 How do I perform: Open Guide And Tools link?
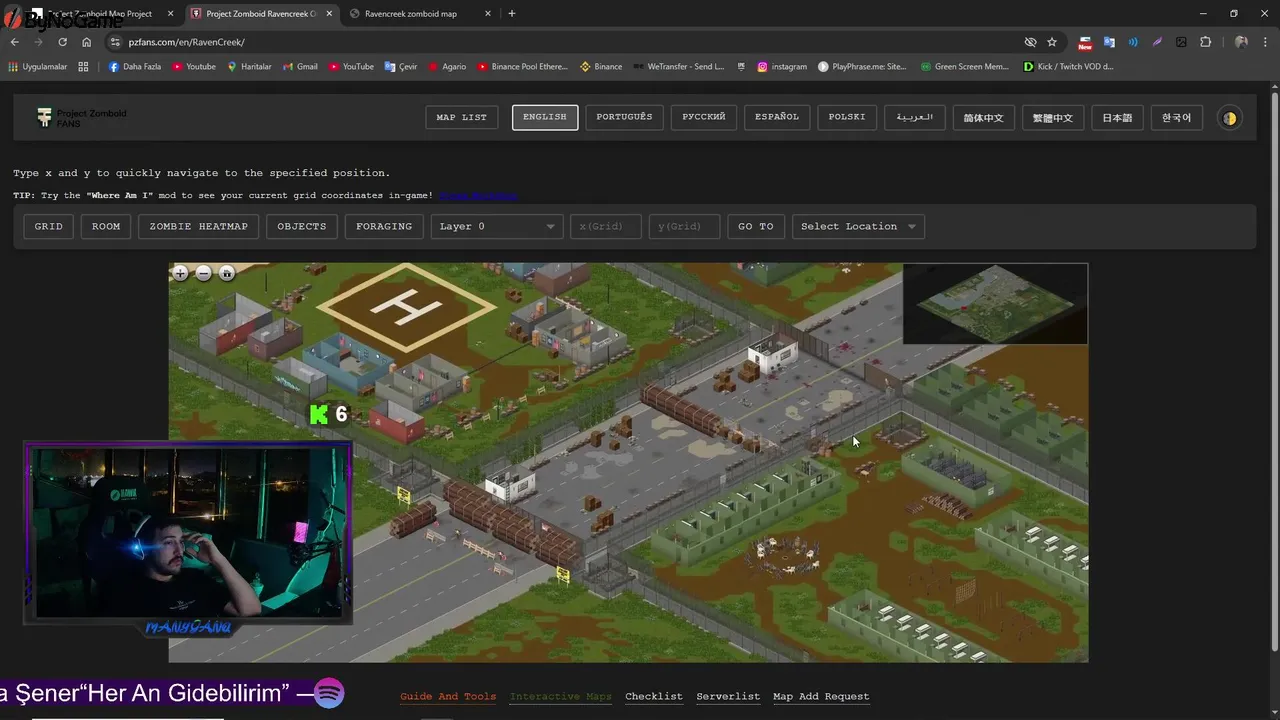[448, 697]
